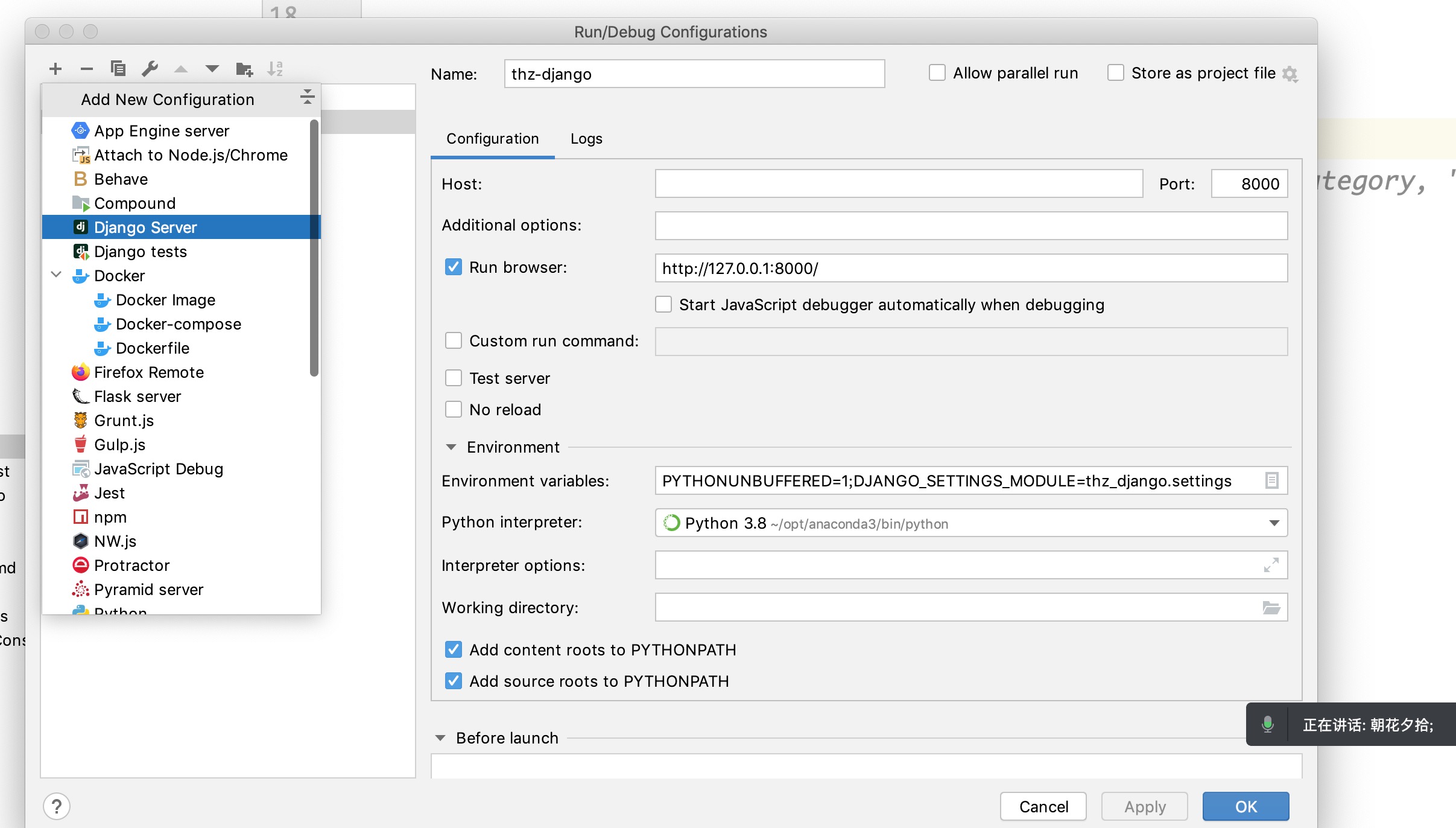Click the Create New Folder icon

[244, 69]
